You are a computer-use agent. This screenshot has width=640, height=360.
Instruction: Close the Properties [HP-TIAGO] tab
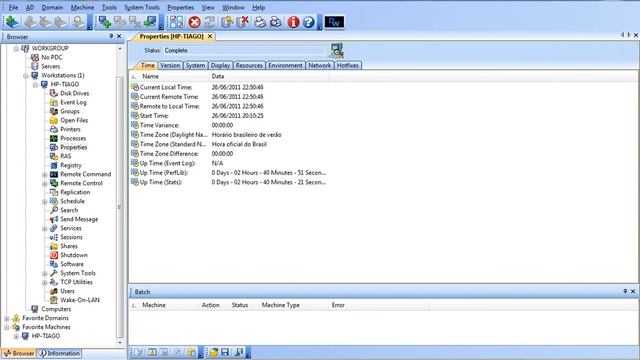pyautogui.click(x=210, y=36)
